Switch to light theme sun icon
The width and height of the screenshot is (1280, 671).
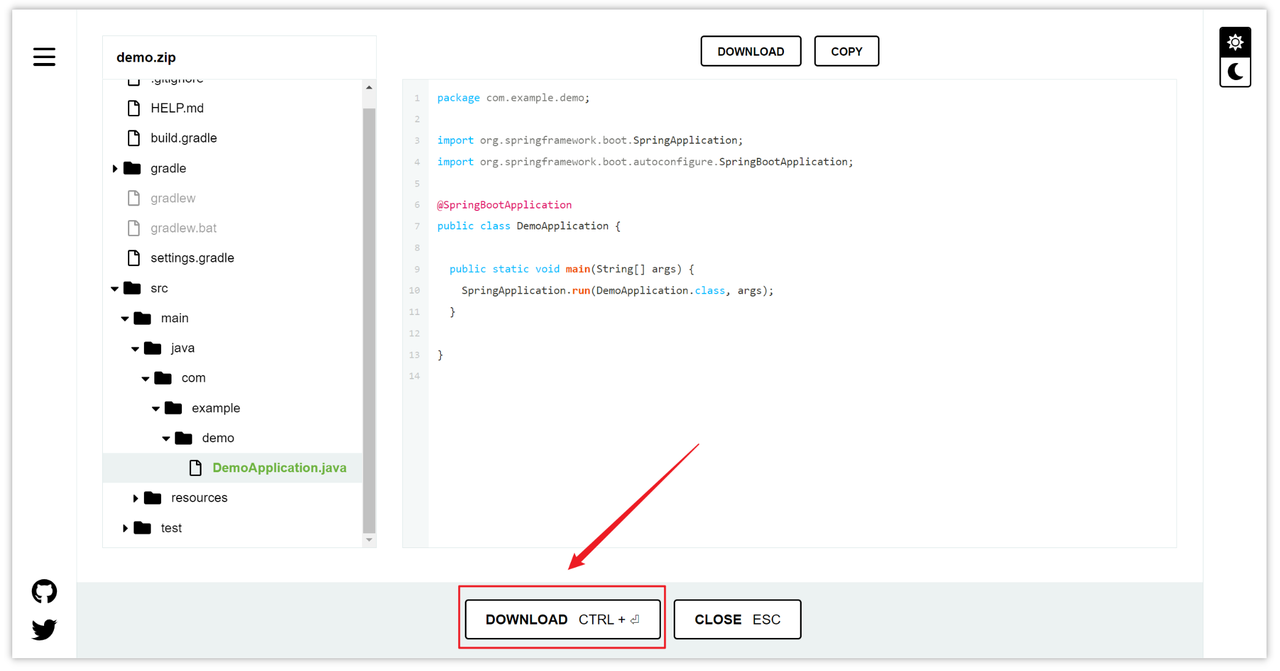pyautogui.click(x=1235, y=42)
